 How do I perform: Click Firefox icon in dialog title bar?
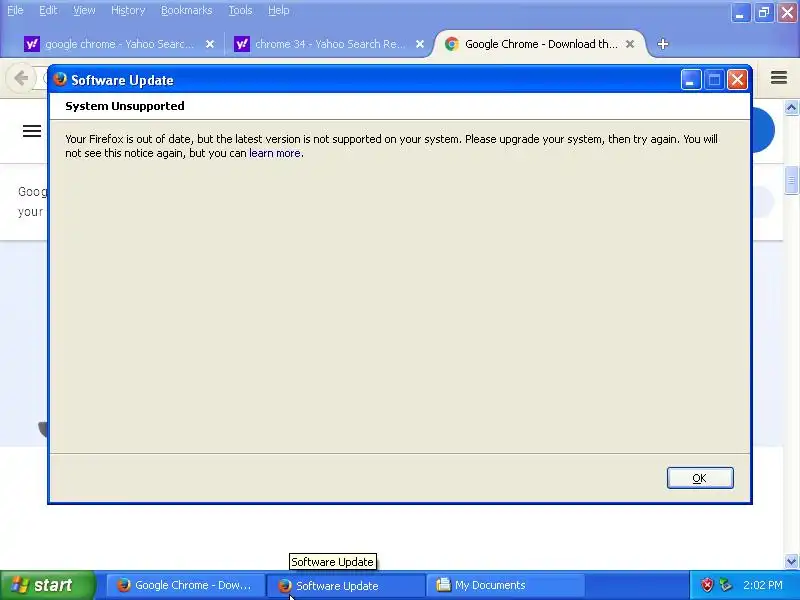60,80
